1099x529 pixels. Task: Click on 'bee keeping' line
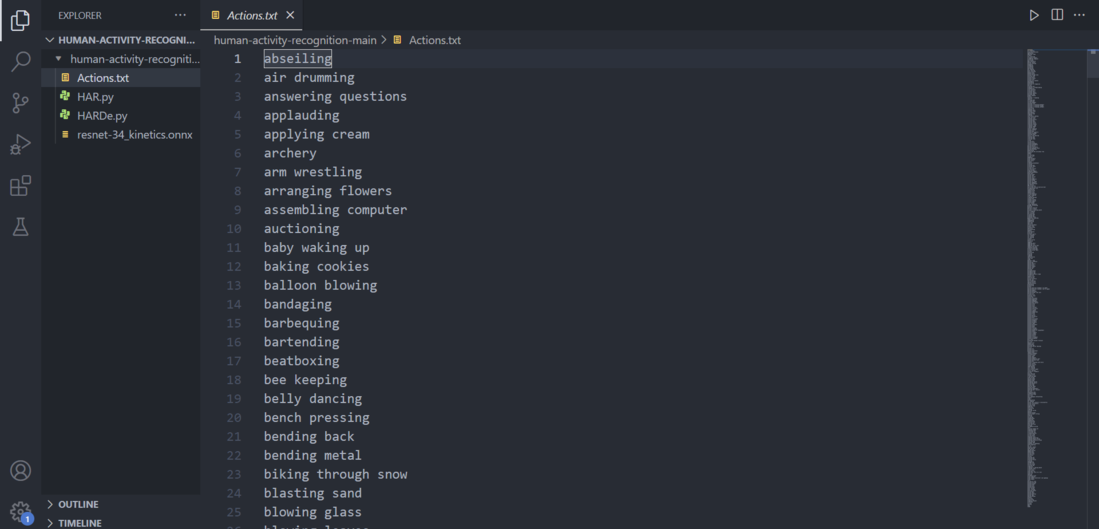click(x=306, y=380)
